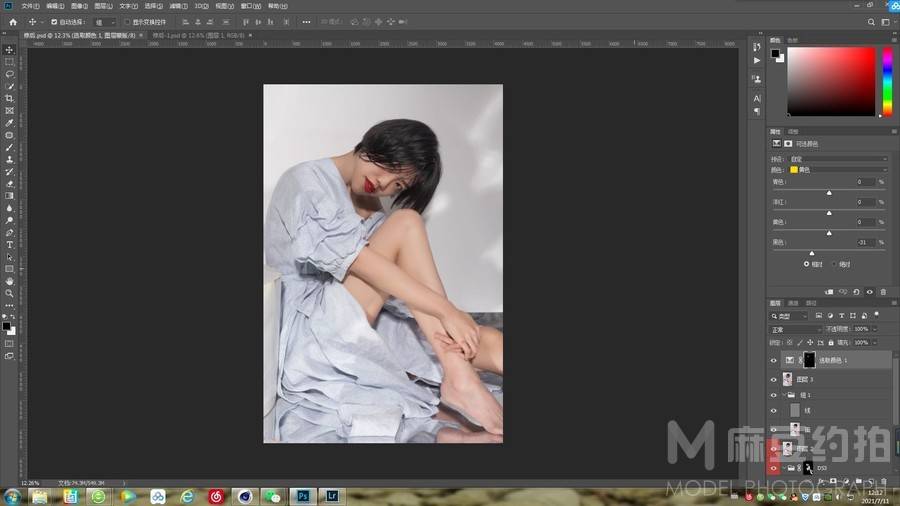Open the Image menu
The image size is (900, 506).
(x=79, y=6)
